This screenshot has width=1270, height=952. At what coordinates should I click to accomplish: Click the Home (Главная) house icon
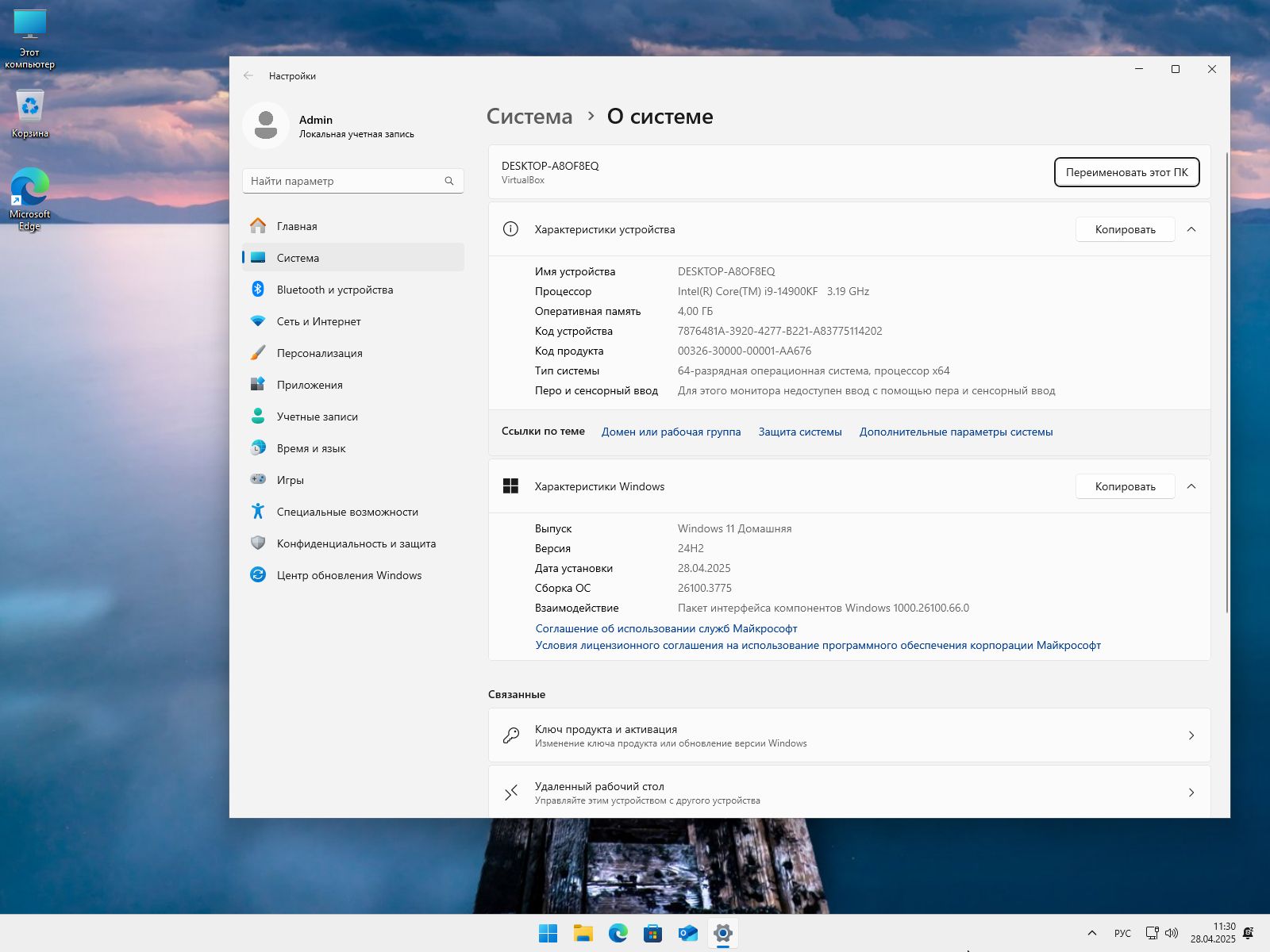258,226
